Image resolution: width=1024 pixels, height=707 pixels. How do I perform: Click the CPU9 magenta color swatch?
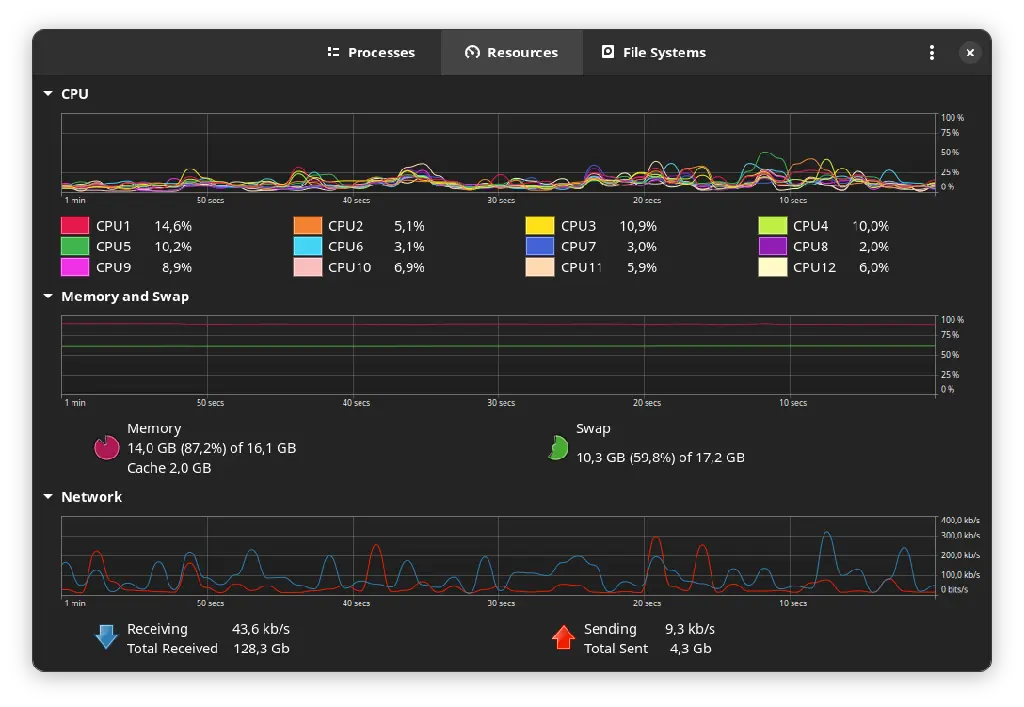point(75,267)
